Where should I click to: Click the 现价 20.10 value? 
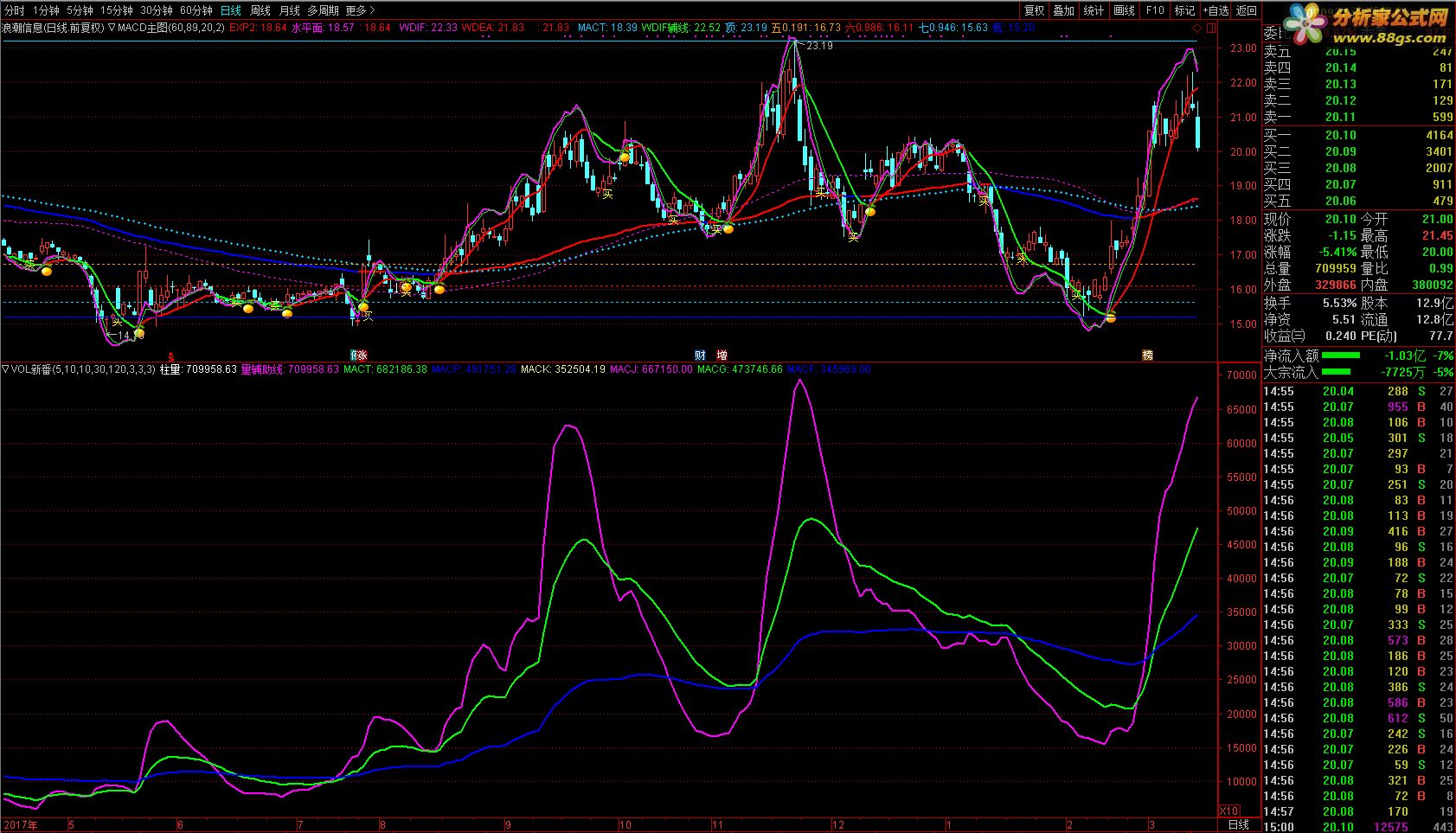[x=1341, y=219]
